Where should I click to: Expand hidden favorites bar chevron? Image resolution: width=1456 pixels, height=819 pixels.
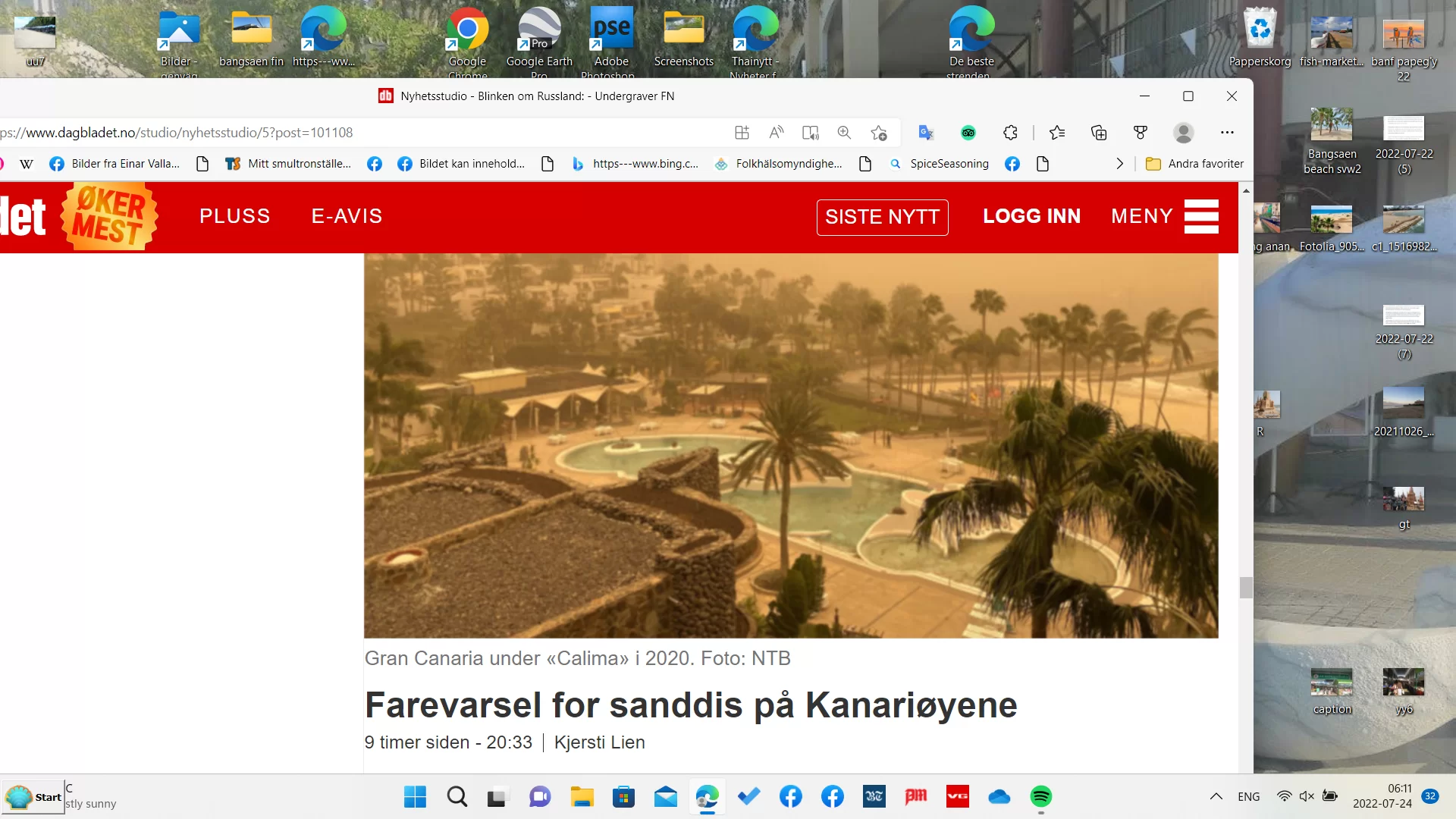point(1119,164)
